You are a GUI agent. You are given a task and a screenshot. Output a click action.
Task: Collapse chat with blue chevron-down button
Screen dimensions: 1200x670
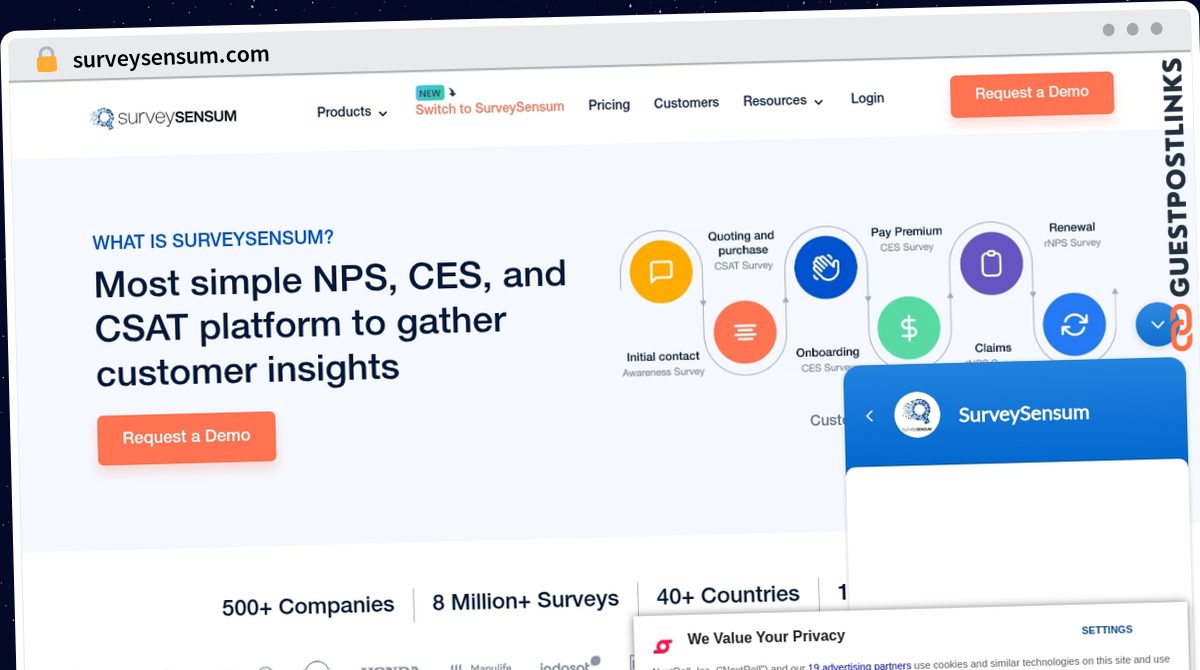click(1157, 324)
